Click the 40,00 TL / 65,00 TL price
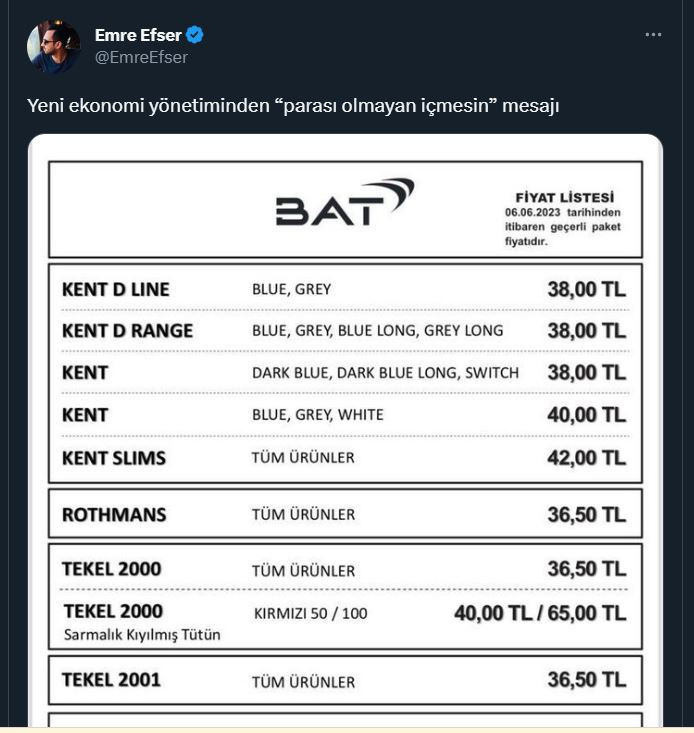 tap(540, 613)
